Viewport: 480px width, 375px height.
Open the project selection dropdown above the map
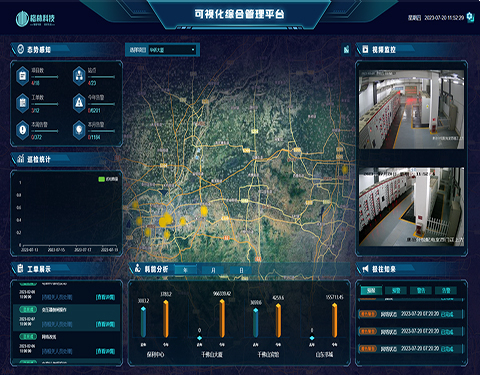click(x=172, y=50)
